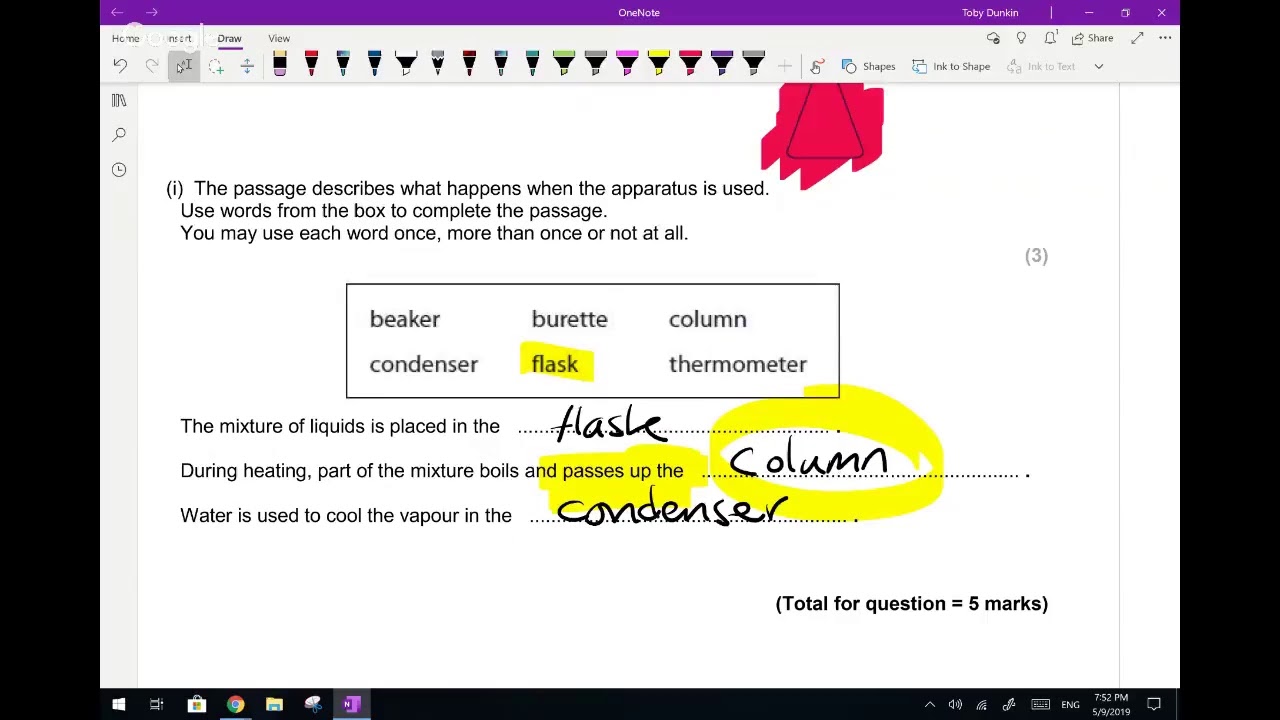The image size is (1280, 720).
Task: Open recent notes clock icon
Action: click(x=119, y=169)
